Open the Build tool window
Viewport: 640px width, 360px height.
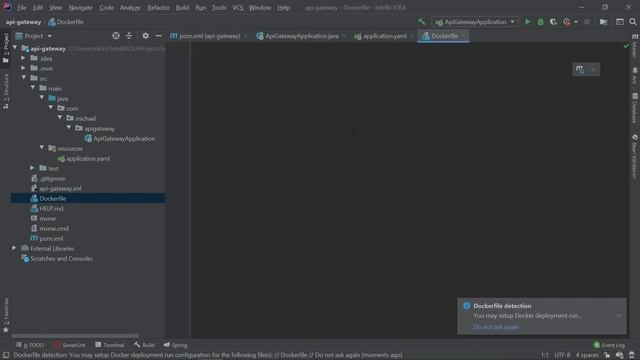click(144, 345)
